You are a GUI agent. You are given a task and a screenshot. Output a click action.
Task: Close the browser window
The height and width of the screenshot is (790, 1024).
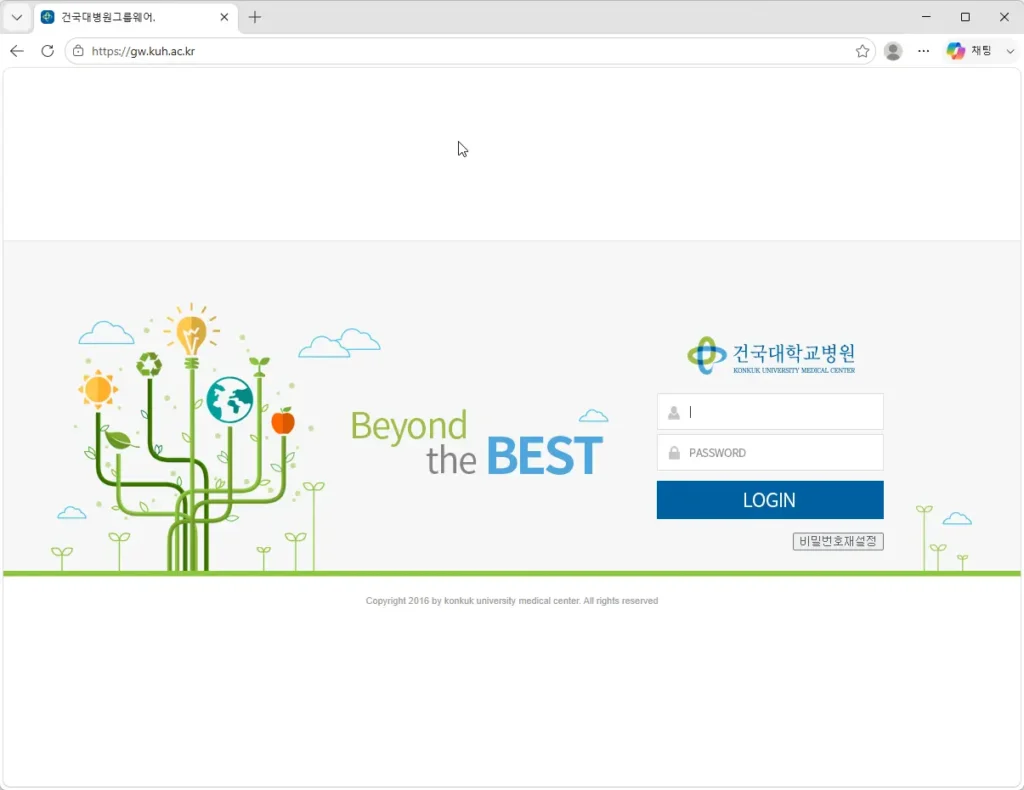pyautogui.click(x=1004, y=17)
